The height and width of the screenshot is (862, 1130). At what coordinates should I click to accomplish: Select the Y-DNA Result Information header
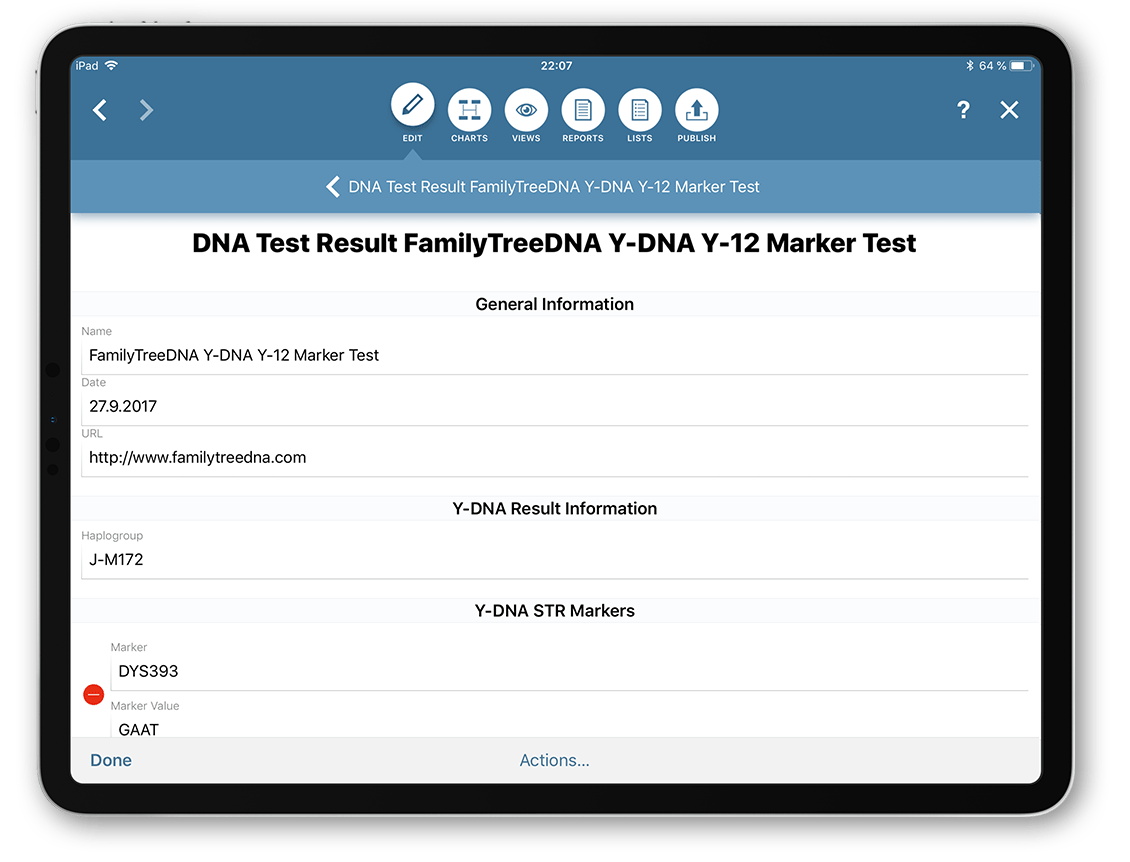[555, 509]
